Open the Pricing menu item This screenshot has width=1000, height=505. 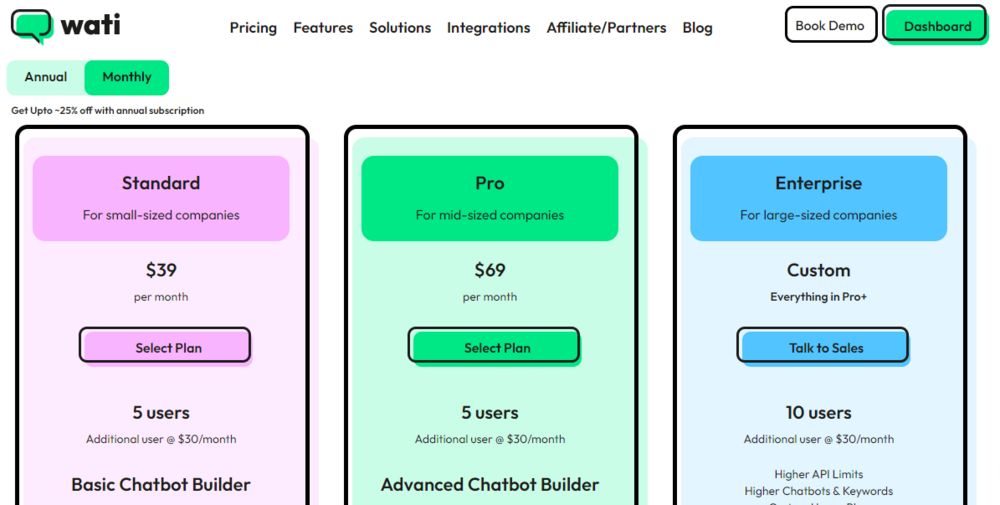pyautogui.click(x=253, y=28)
